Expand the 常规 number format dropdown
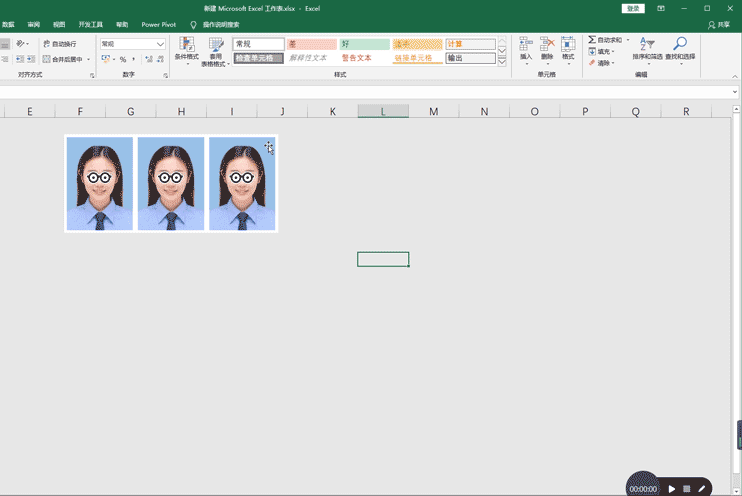 click(x=160, y=44)
